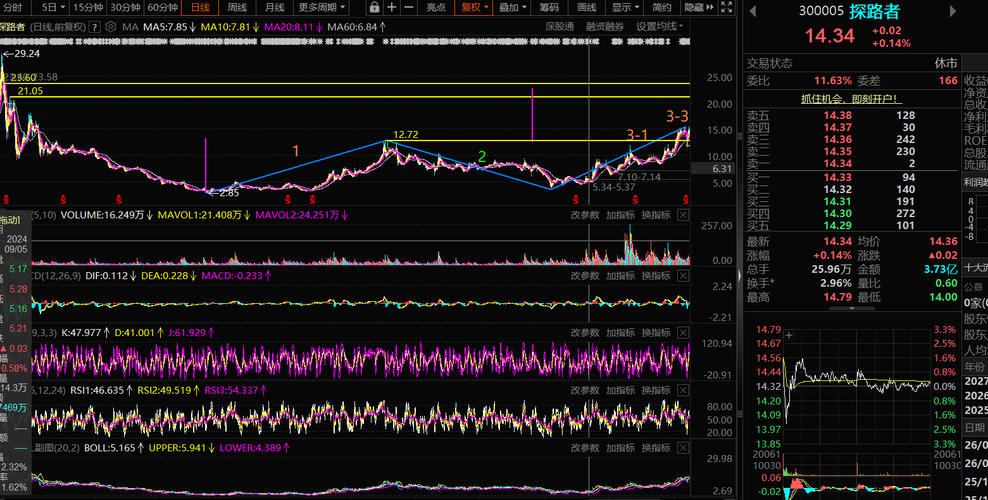Image resolution: width=988 pixels, height=500 pixels.
Task: Open 复权 adjustment dropdown
Action: click(475, 8)
